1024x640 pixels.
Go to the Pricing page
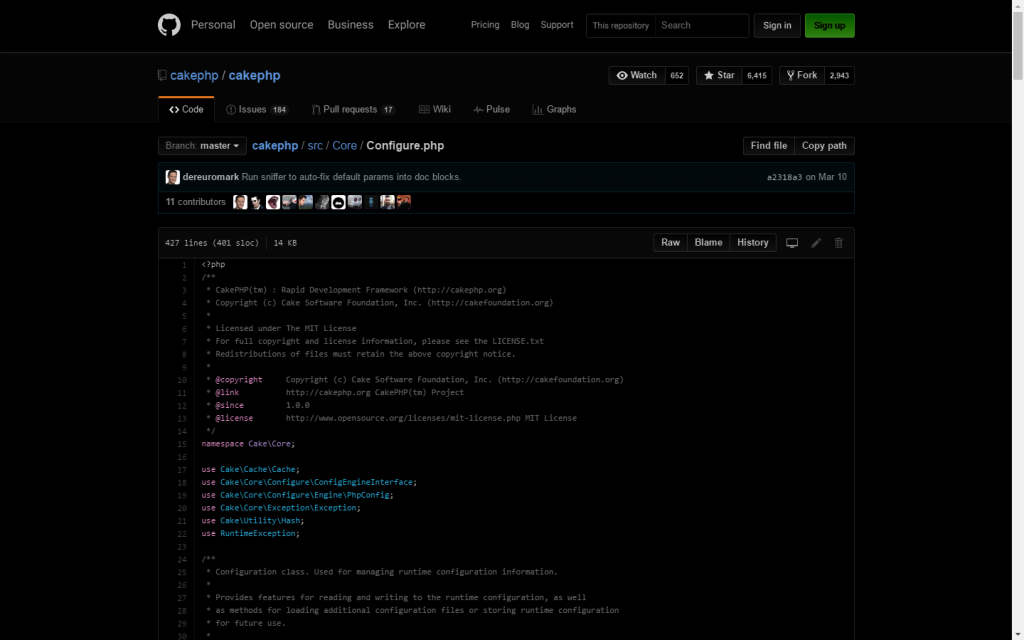click(485, 25)
